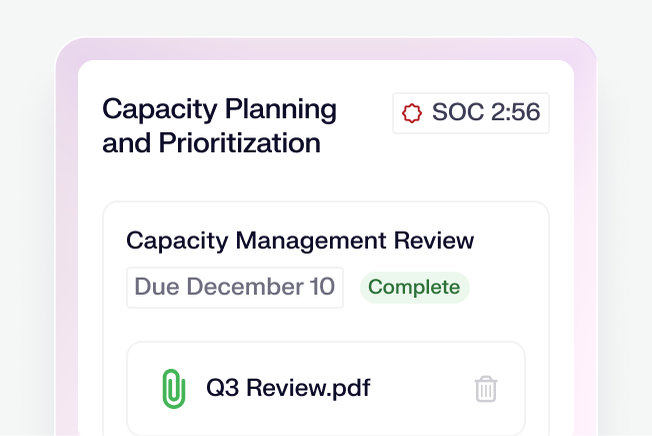Image resolution: width=652 pixels, height=436 pixels.
Task: Click the green paperclip attachment icon
Action: click(173, 388)
